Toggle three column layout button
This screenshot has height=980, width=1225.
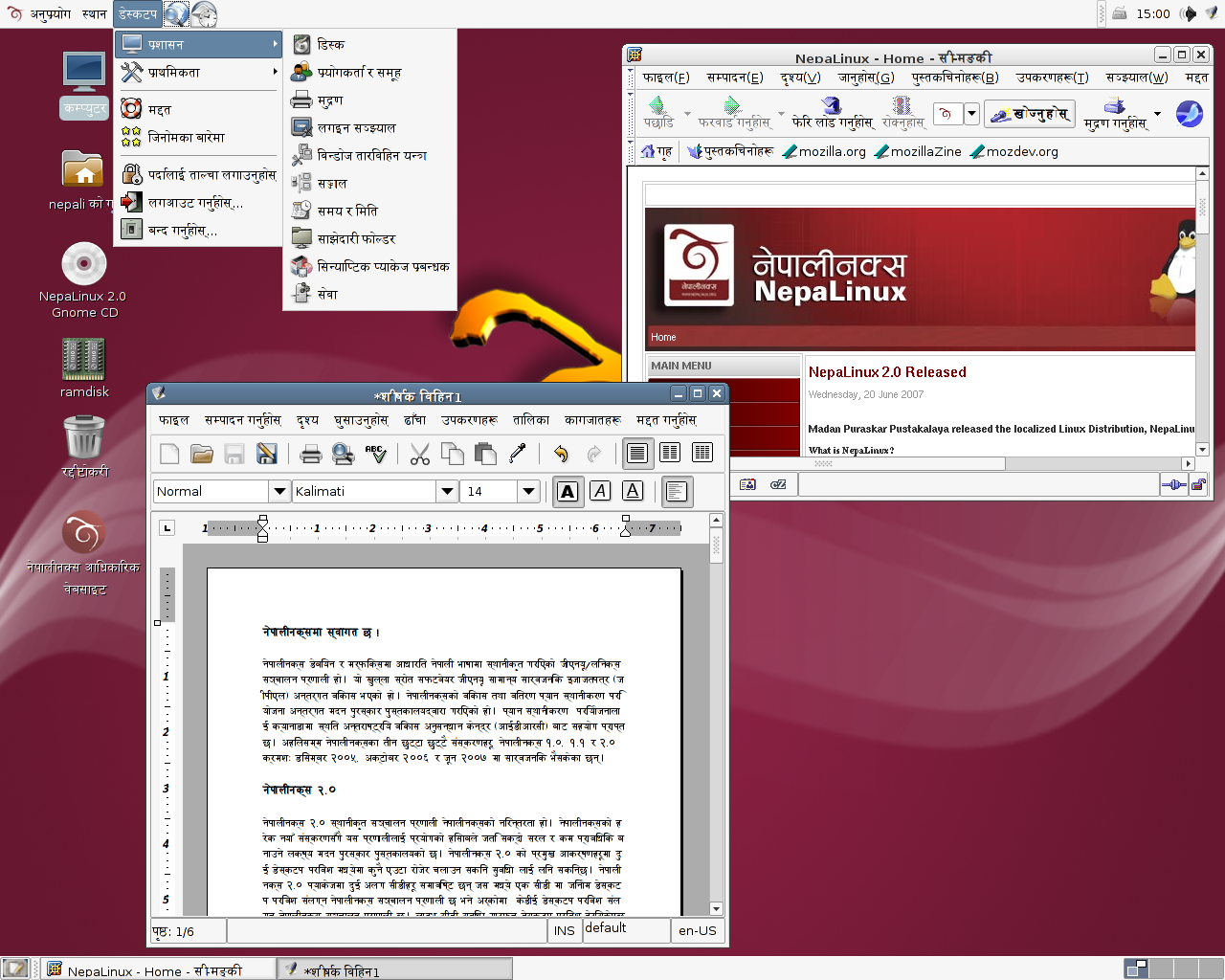702,453
